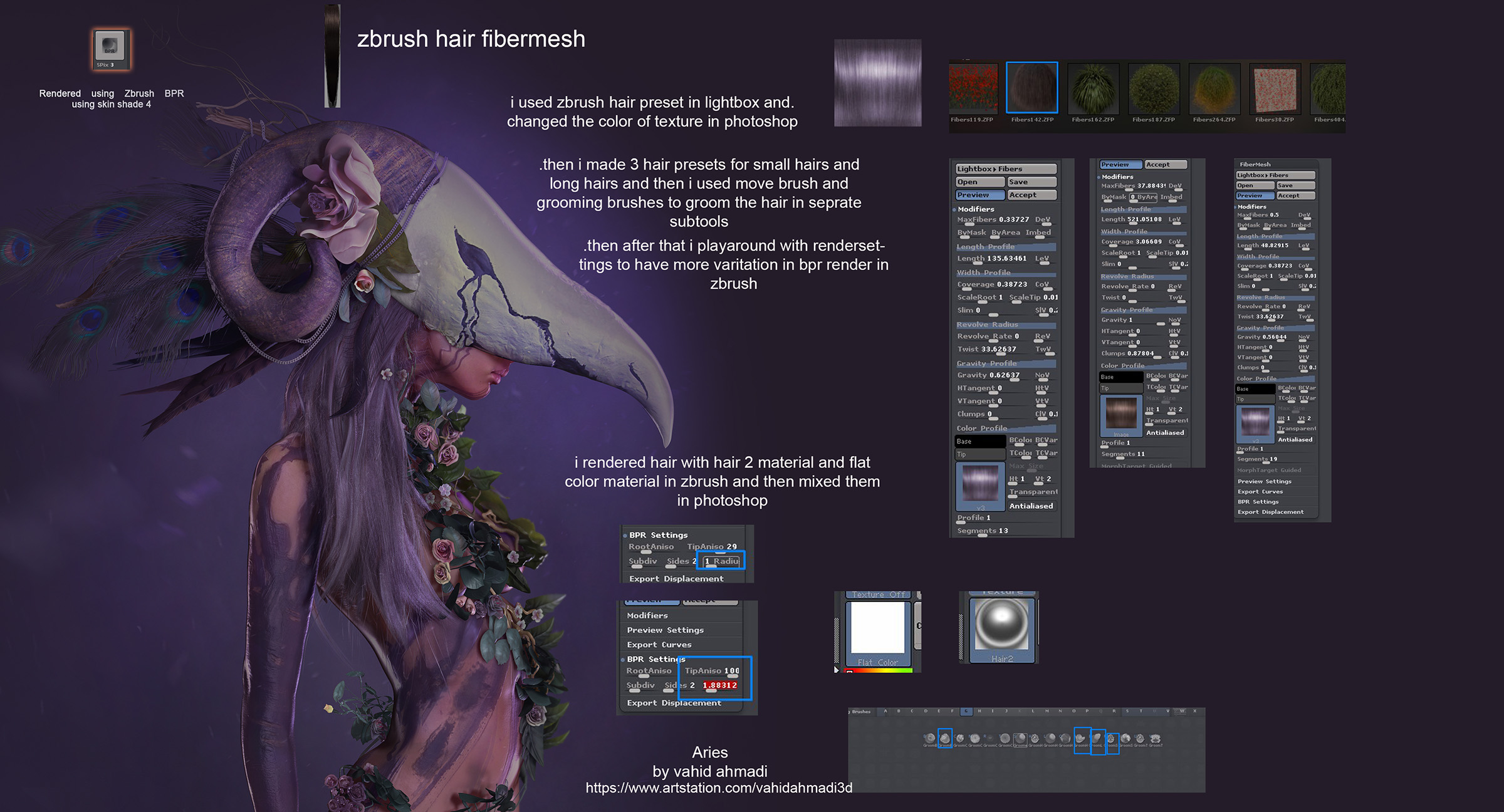Open the A tab in Brushes palette
The height and width of the screenshot is (812, 1504).
click(885, 711)
